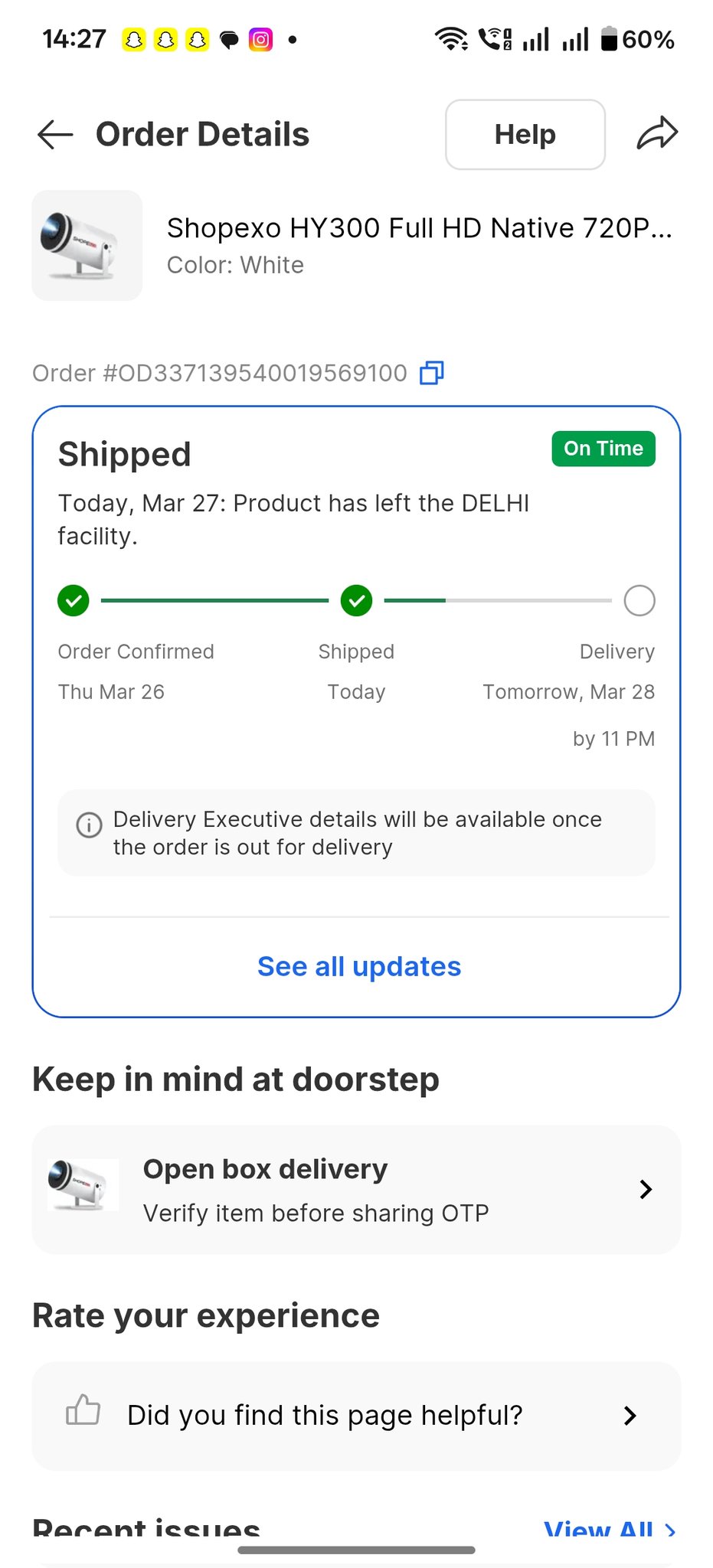Expand Open box delivery chevron
Screen dimensions: 713x1568
[x=646, y=1189]
